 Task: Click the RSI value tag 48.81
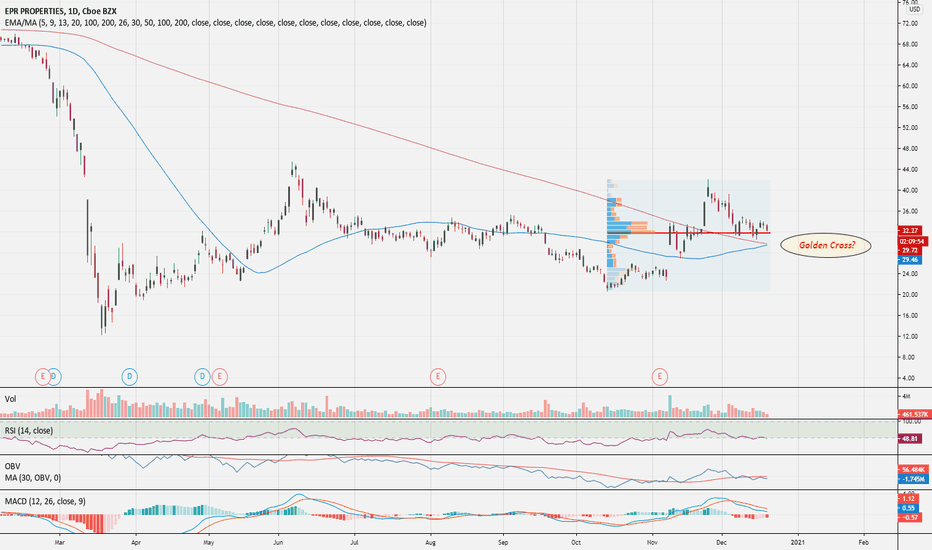click(910, 438)
